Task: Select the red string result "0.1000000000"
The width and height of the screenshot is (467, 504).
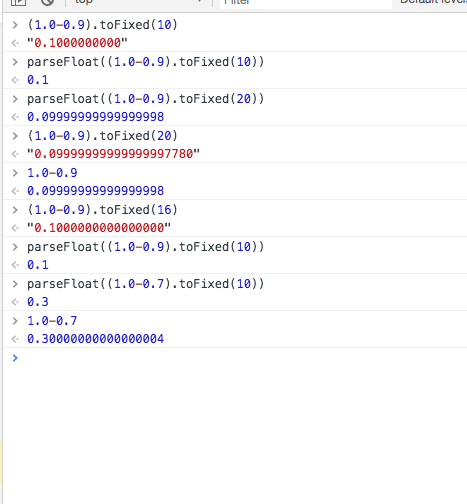Action: (77, 43)
